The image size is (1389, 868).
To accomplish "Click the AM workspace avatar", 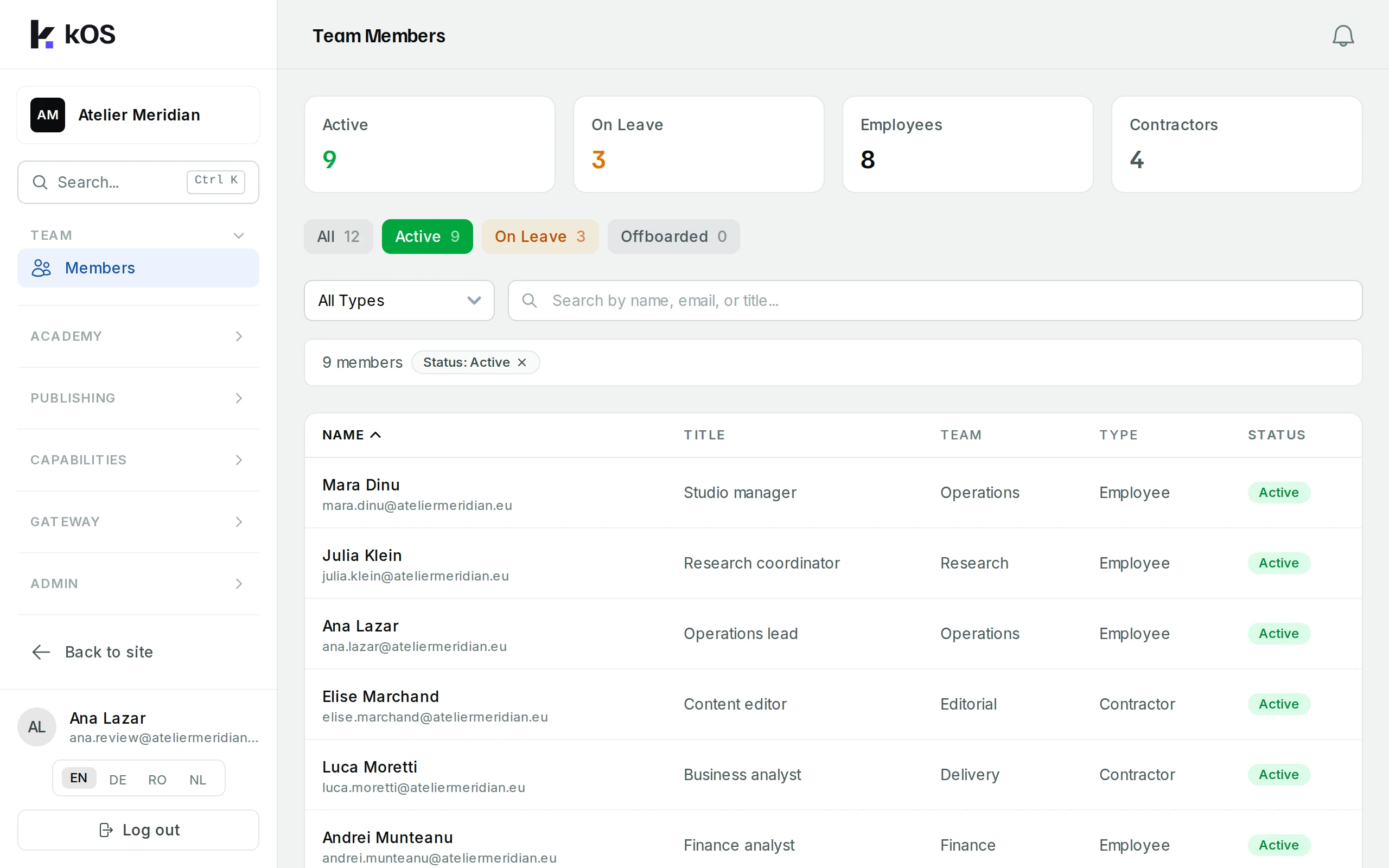I will tap(48, 115).
